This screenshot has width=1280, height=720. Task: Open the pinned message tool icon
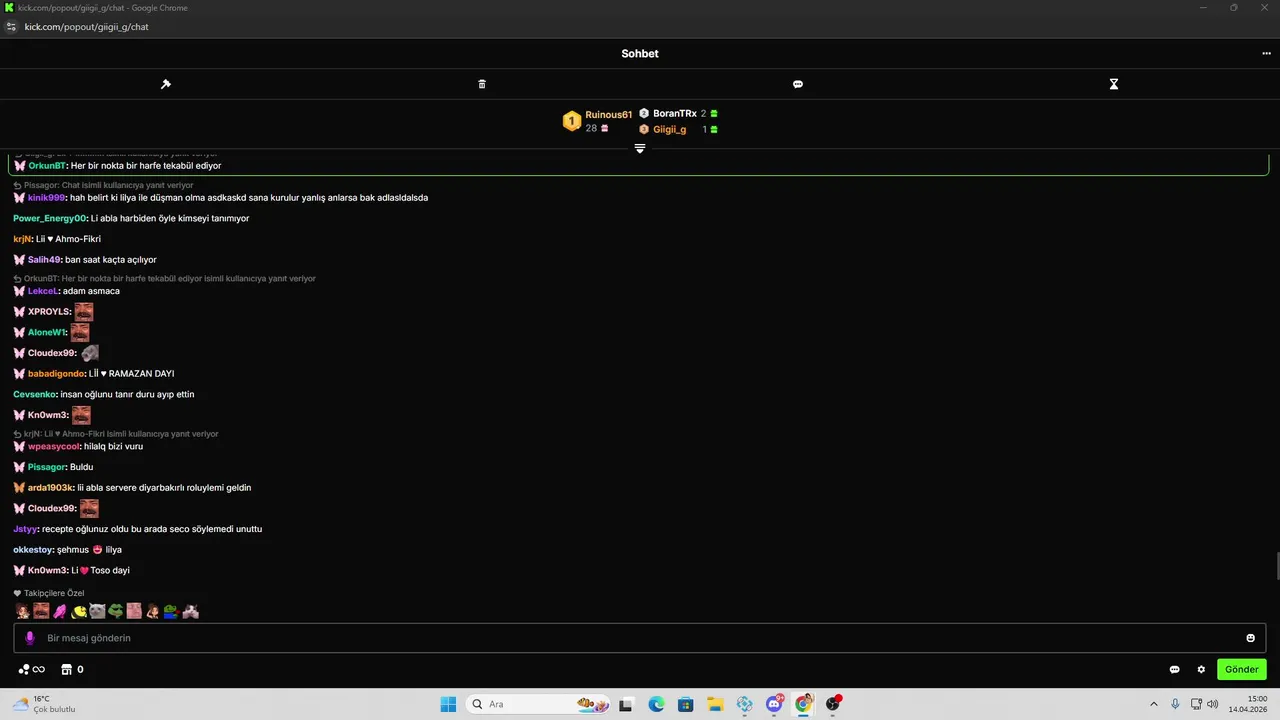[x=166, y=84]
